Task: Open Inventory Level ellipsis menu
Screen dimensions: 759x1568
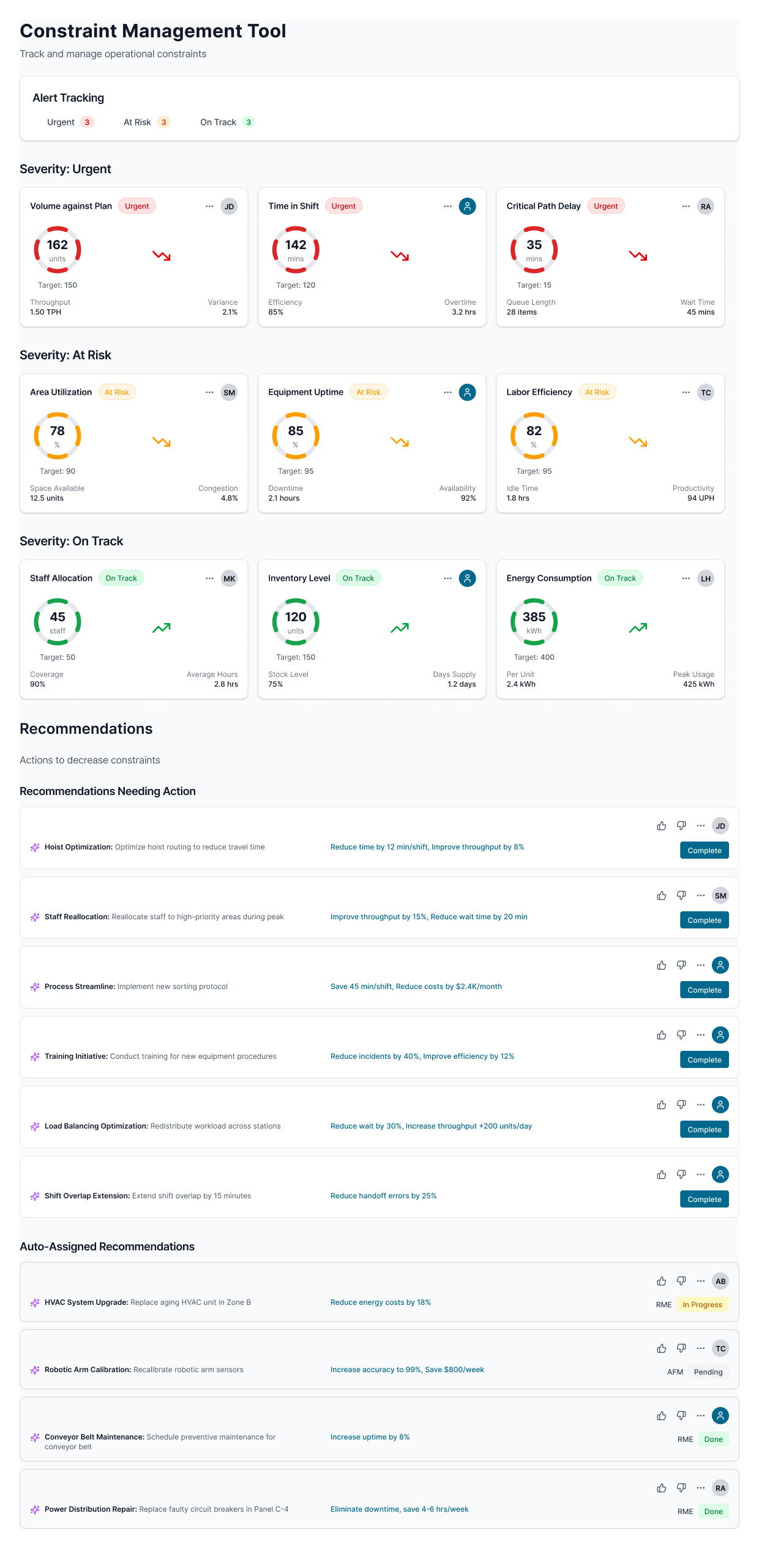Action: (x=447, y=578)
